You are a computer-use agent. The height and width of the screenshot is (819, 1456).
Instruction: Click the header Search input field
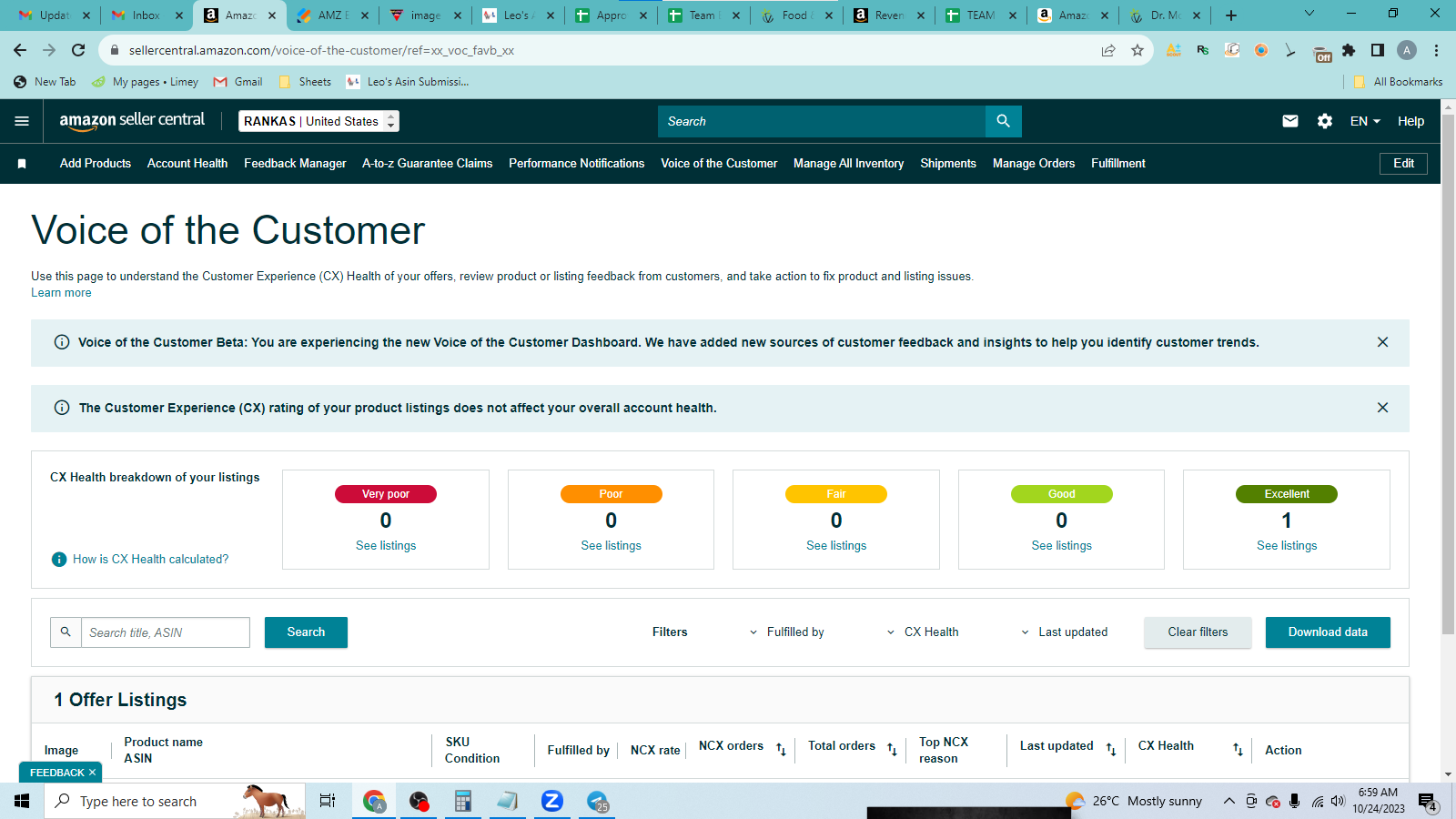(x=822, y=121)
